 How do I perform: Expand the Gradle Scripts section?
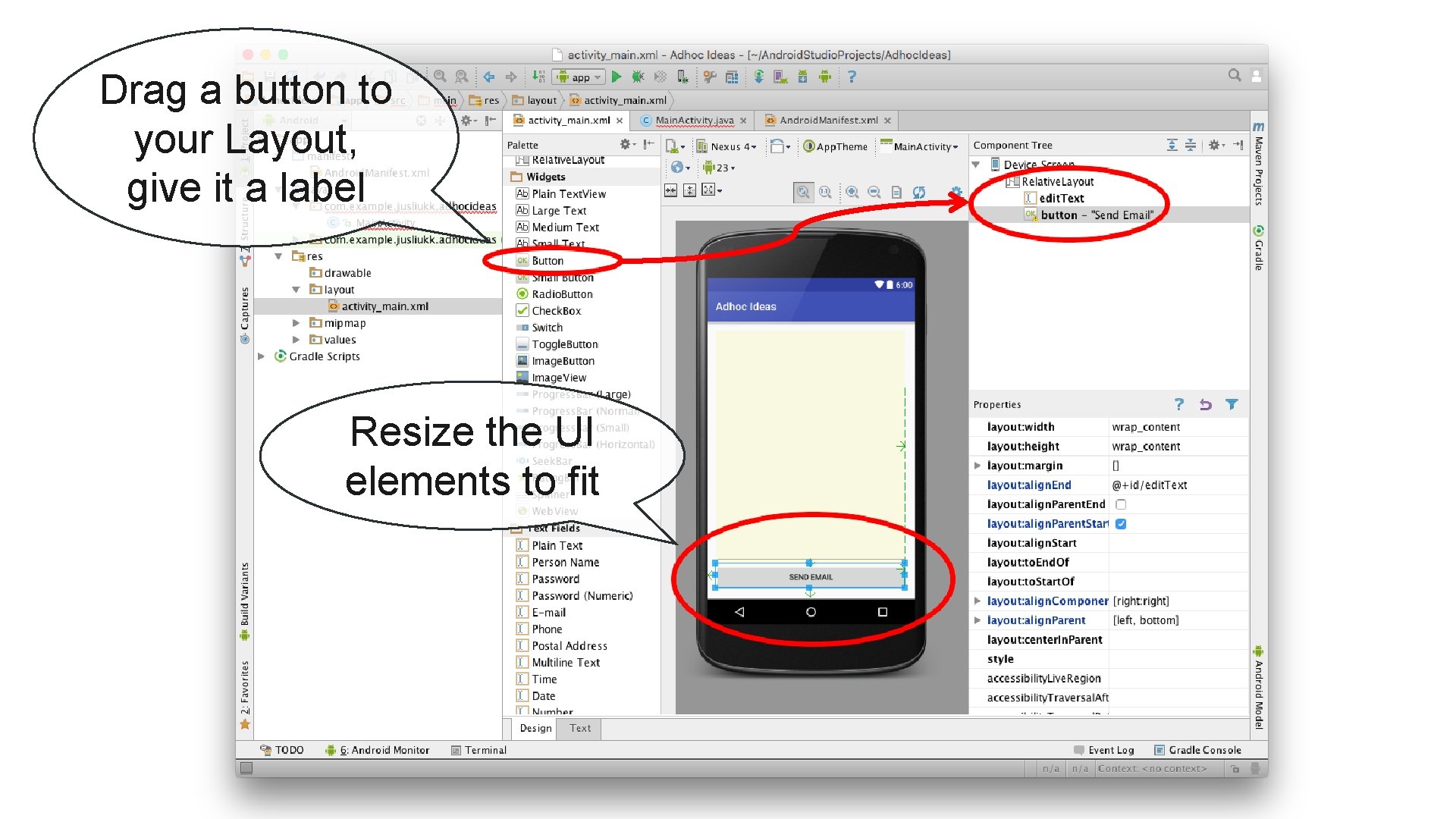(x=262, y=357)
